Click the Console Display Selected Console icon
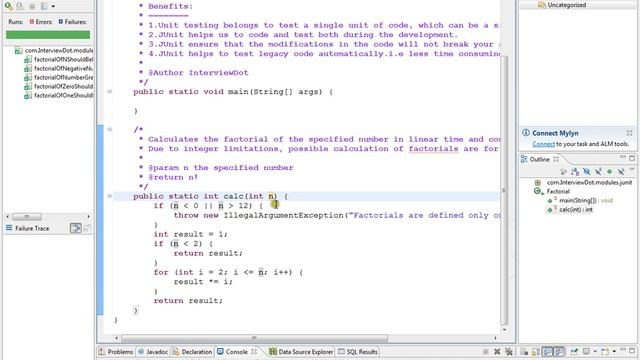 (586, 351)
